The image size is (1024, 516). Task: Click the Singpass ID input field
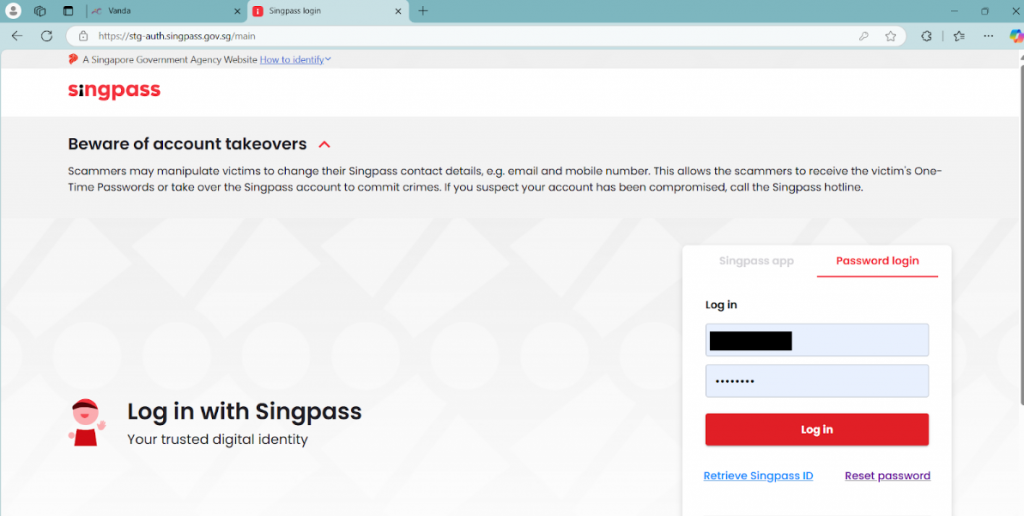[817, 340]
